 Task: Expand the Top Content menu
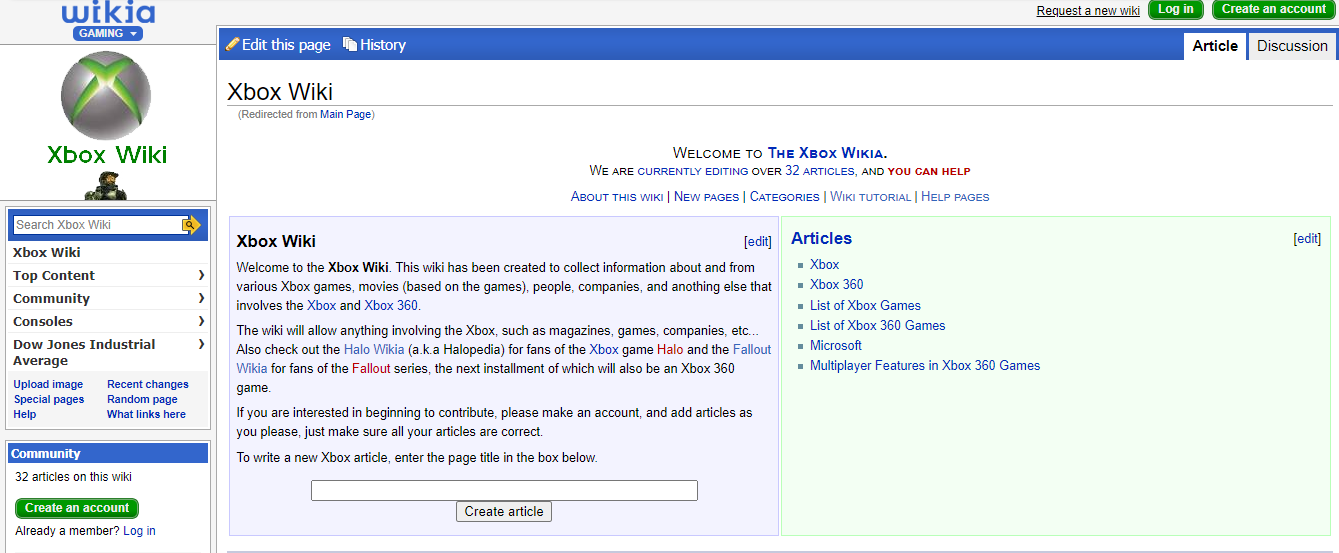coord(201,275)
